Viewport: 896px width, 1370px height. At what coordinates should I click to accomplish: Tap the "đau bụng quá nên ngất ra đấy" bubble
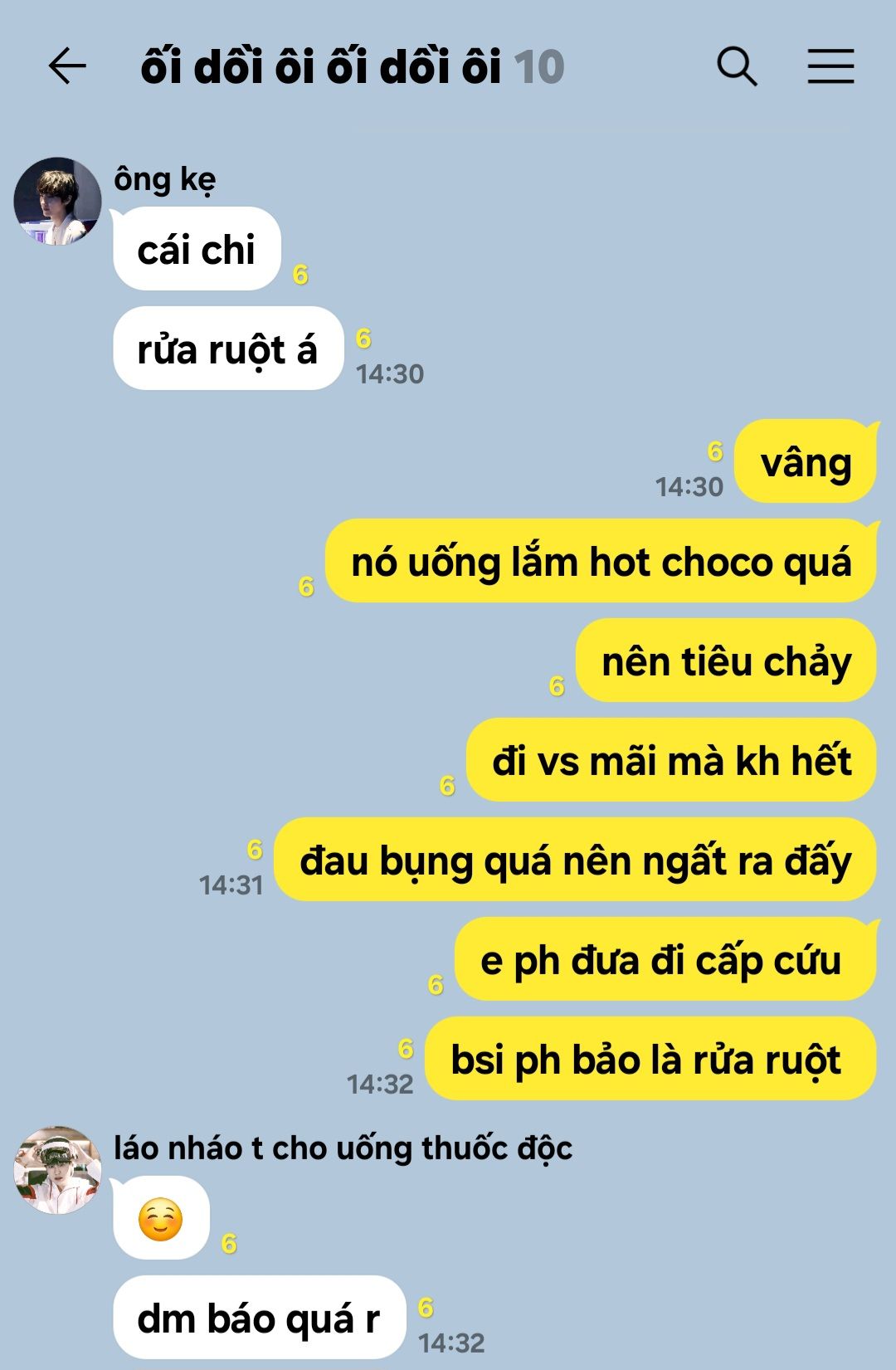575,860
